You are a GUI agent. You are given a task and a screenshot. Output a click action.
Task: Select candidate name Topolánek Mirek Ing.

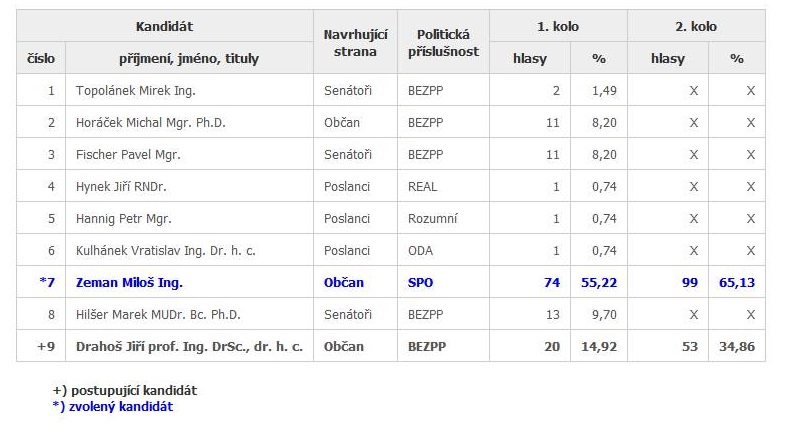tap(136, 91)
